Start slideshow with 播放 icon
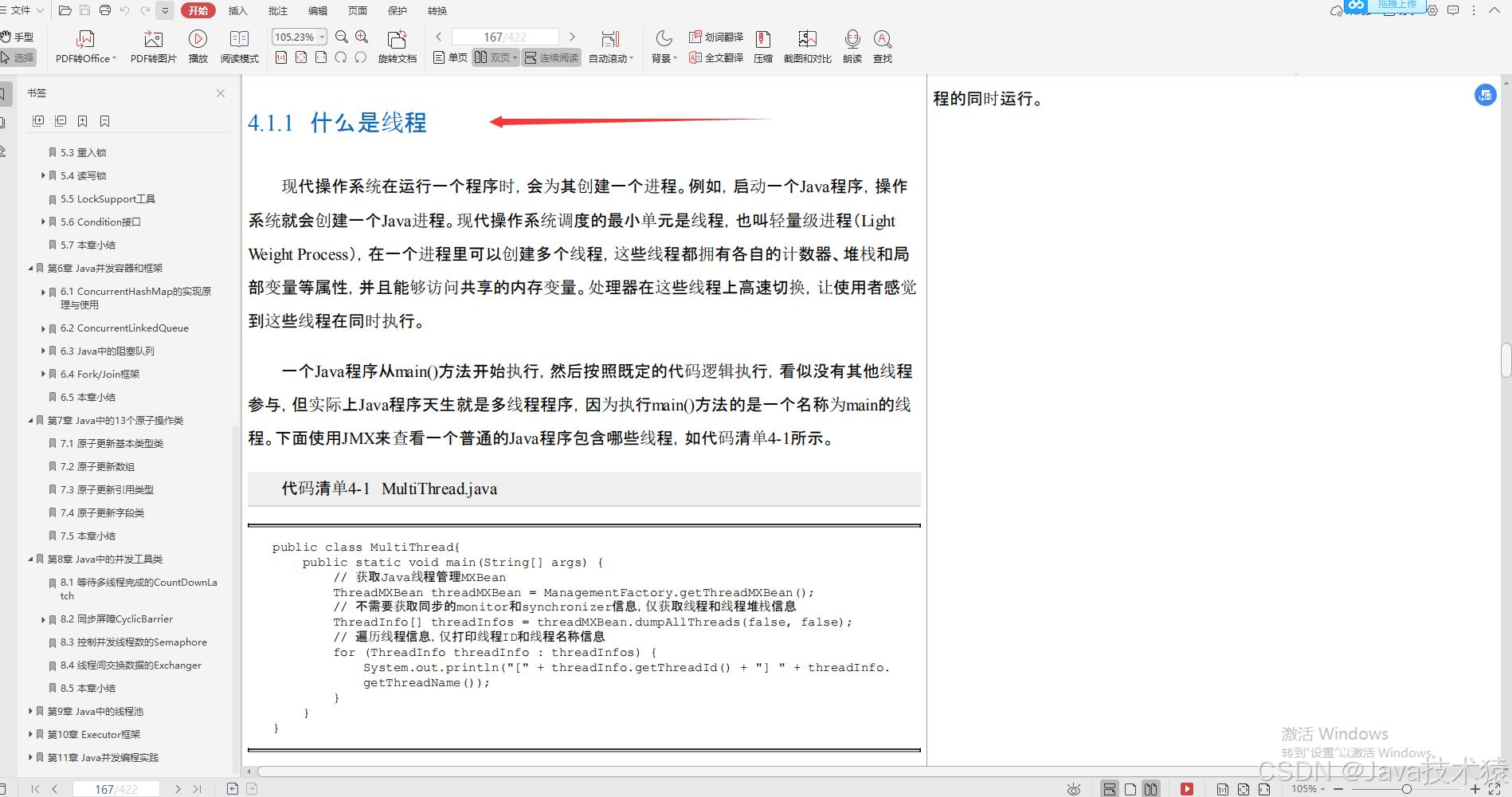Viewport: 1512px width, 797px height. pos(198,47)
